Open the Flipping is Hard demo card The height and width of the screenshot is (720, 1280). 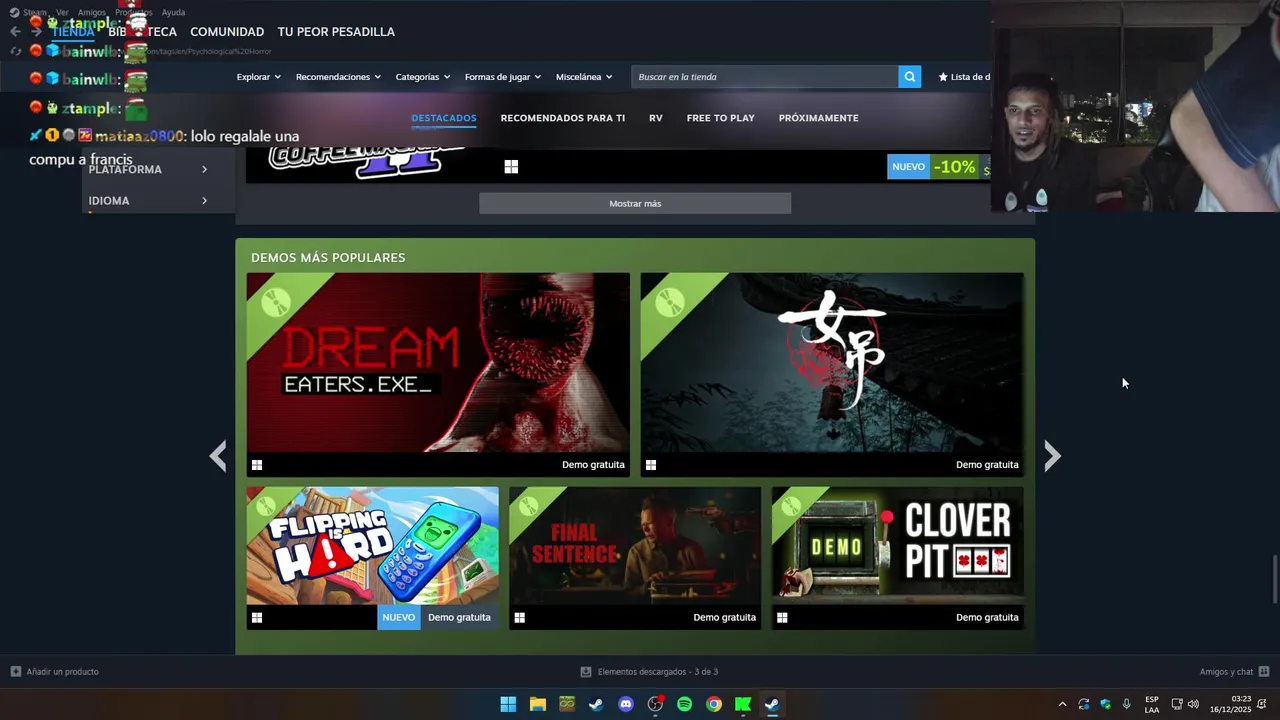pos(373,558)
